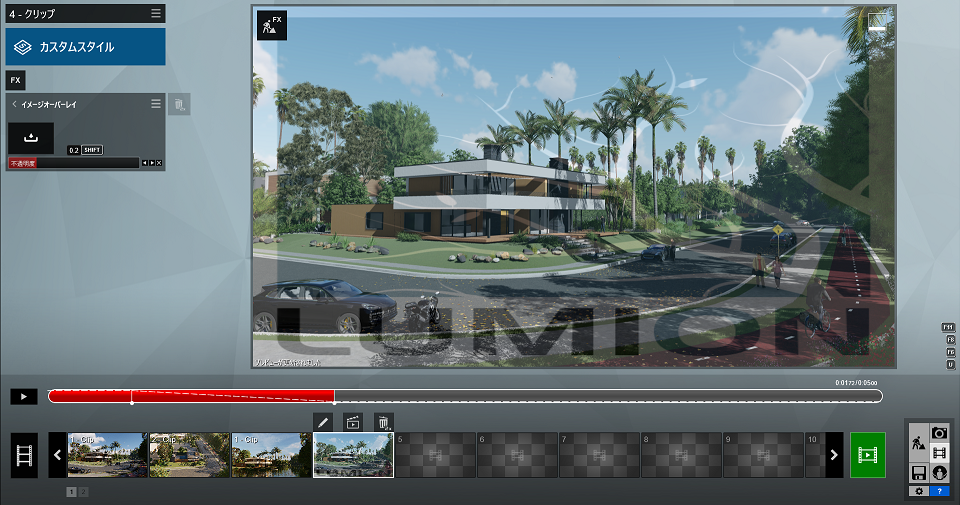This screenshot has height=505, width=960.
Task: Switch to Build mode
Action: pyautogui.click(x=918, y=443)
